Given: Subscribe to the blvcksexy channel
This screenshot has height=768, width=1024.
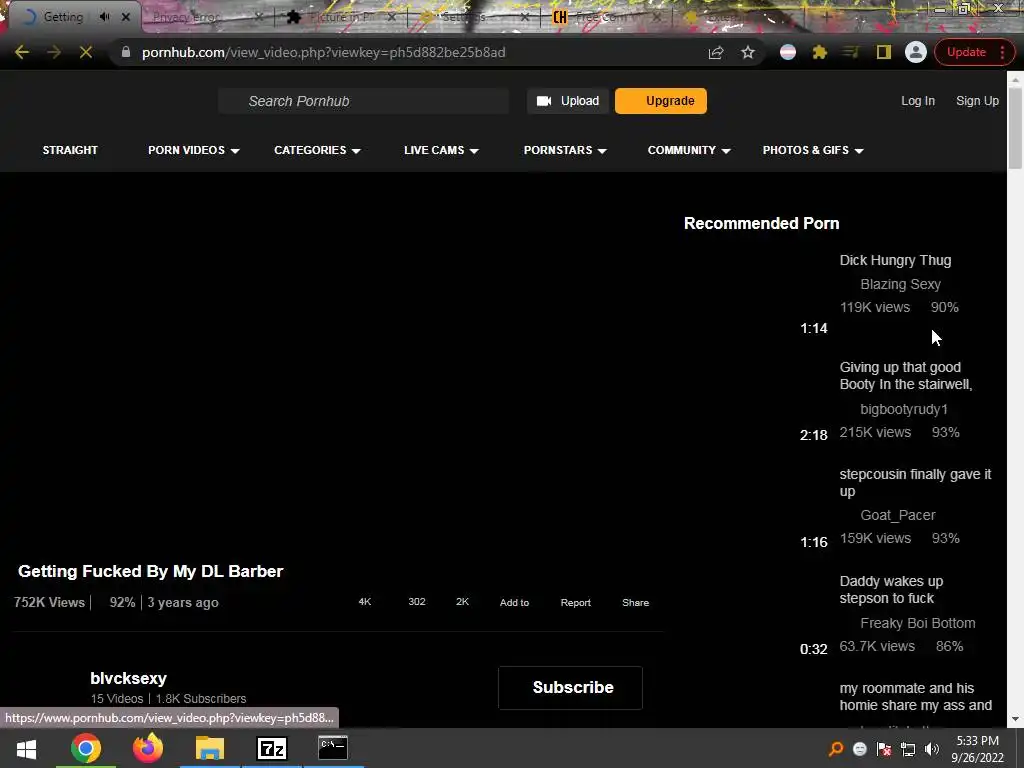Looking at the screenshot, I should [x=570, y=688].
